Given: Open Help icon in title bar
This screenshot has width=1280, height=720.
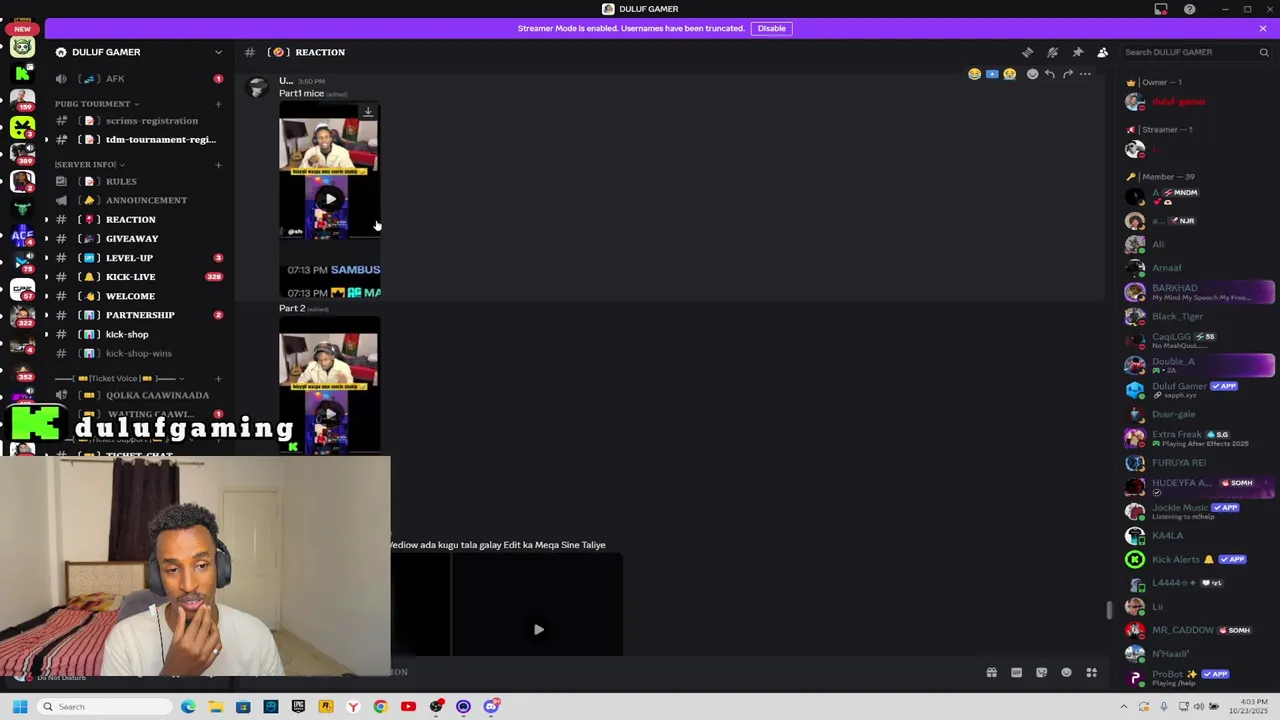Looking at the screenshot, I should (x=1189, y=9).
